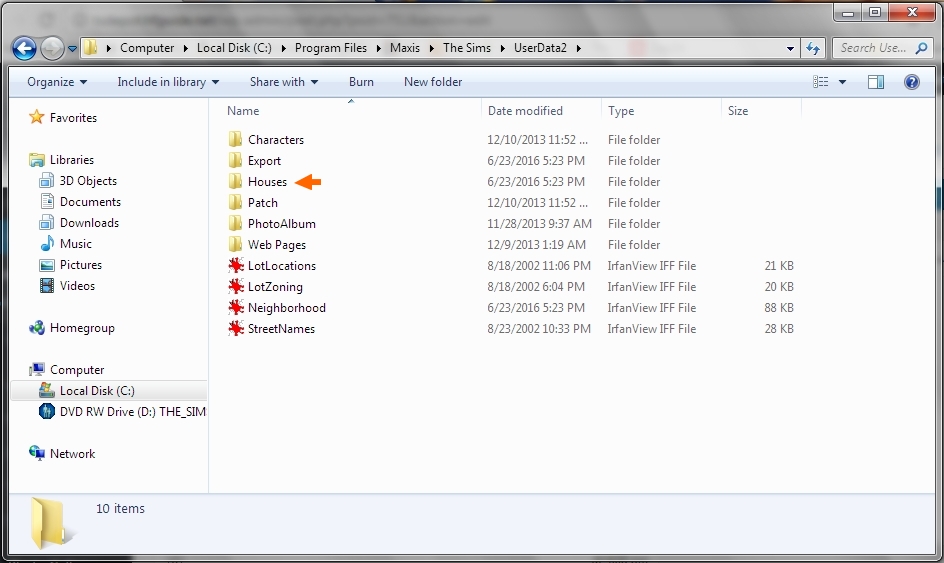This screenshot has width=944, height=563.
Task: Toggle the preview pane icon
Action: [876, 82]
